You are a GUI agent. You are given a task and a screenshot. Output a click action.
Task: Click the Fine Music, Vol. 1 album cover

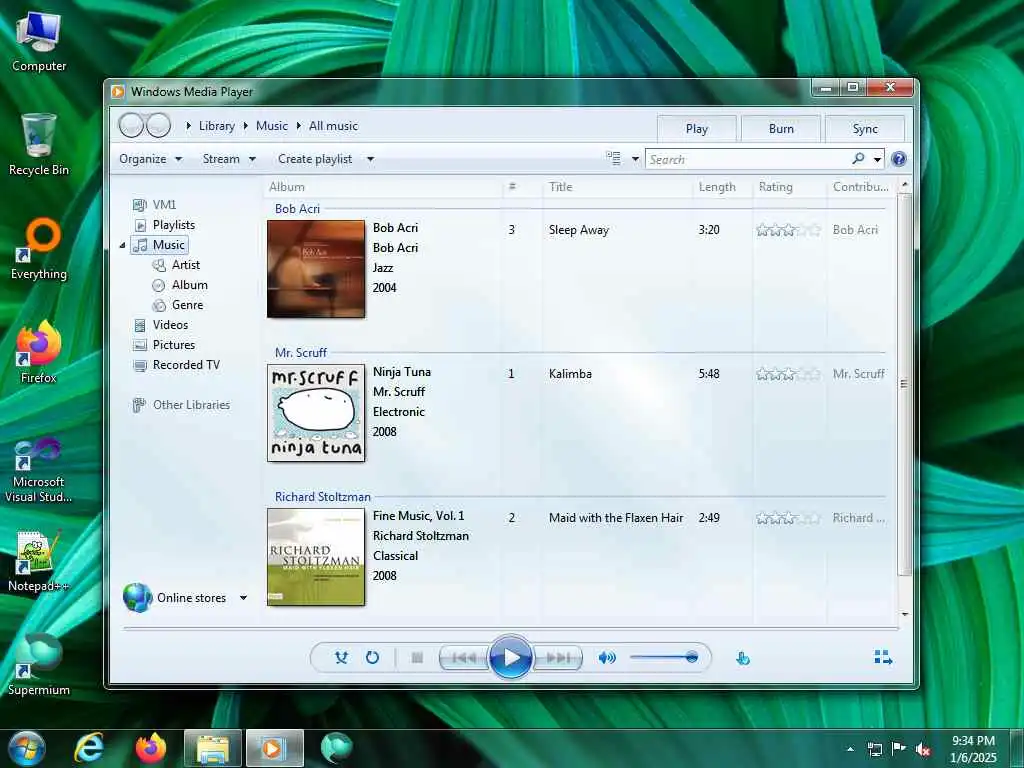[316, 557]
